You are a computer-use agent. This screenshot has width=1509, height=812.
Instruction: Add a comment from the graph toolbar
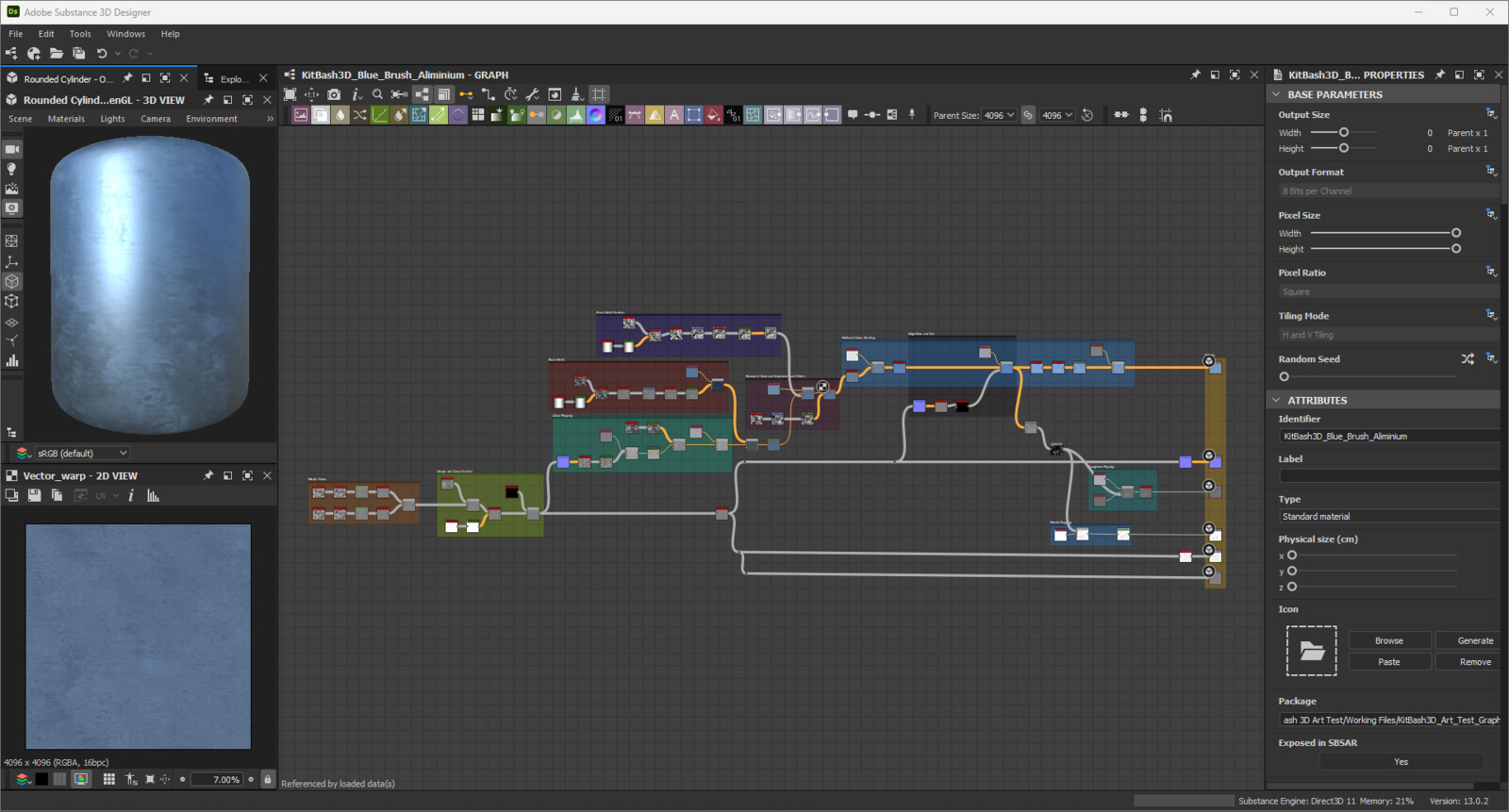(x=852, y=115)
